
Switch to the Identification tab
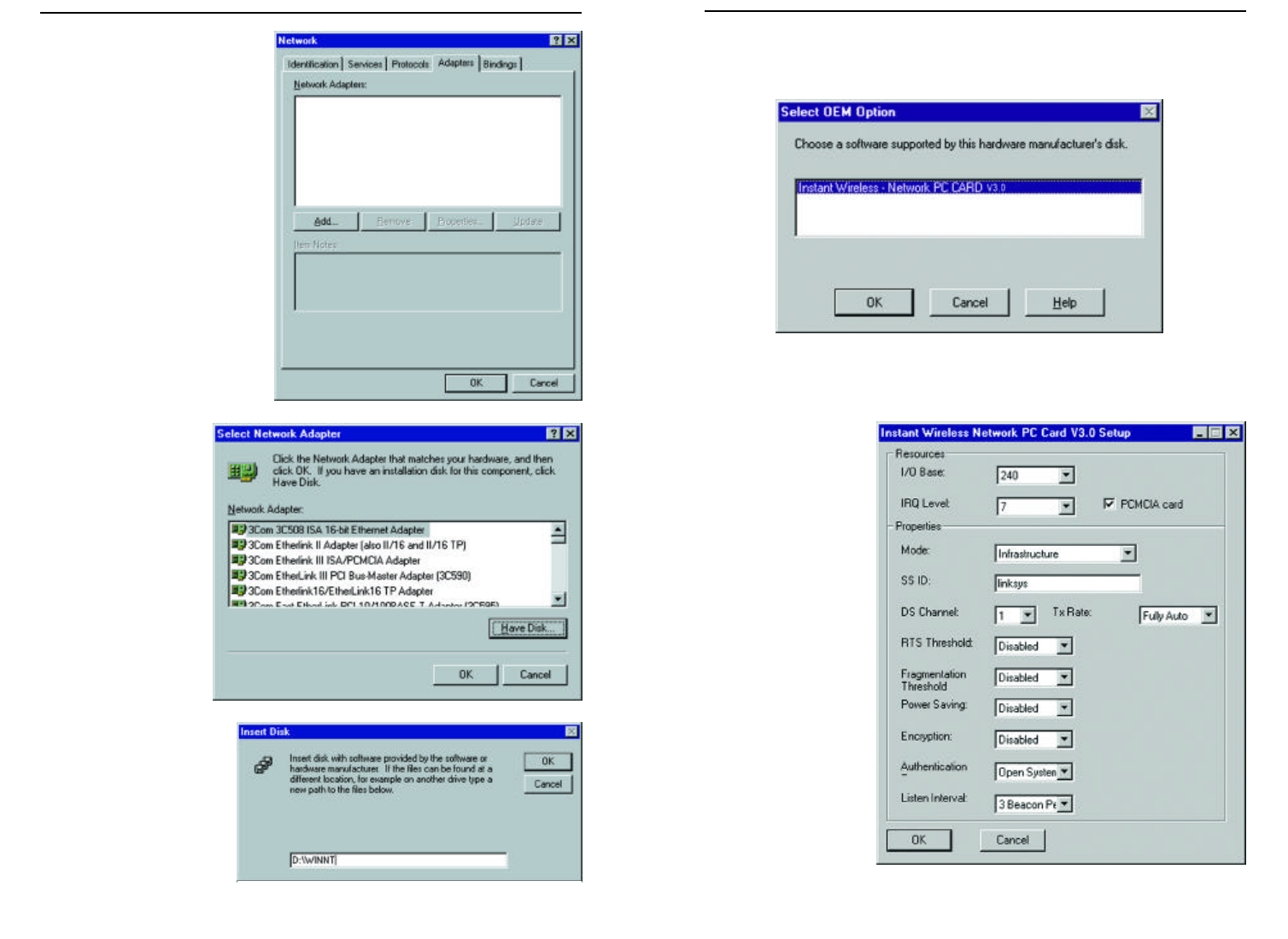(x=313, y=64)
